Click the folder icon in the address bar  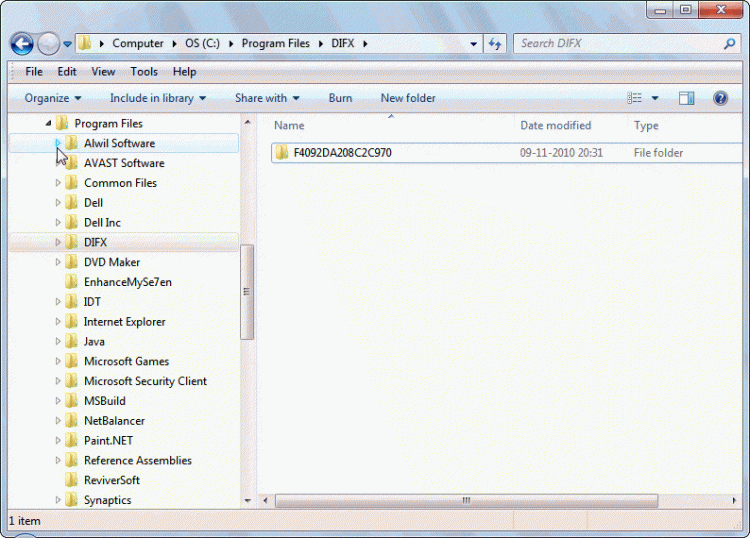point(85,44)
